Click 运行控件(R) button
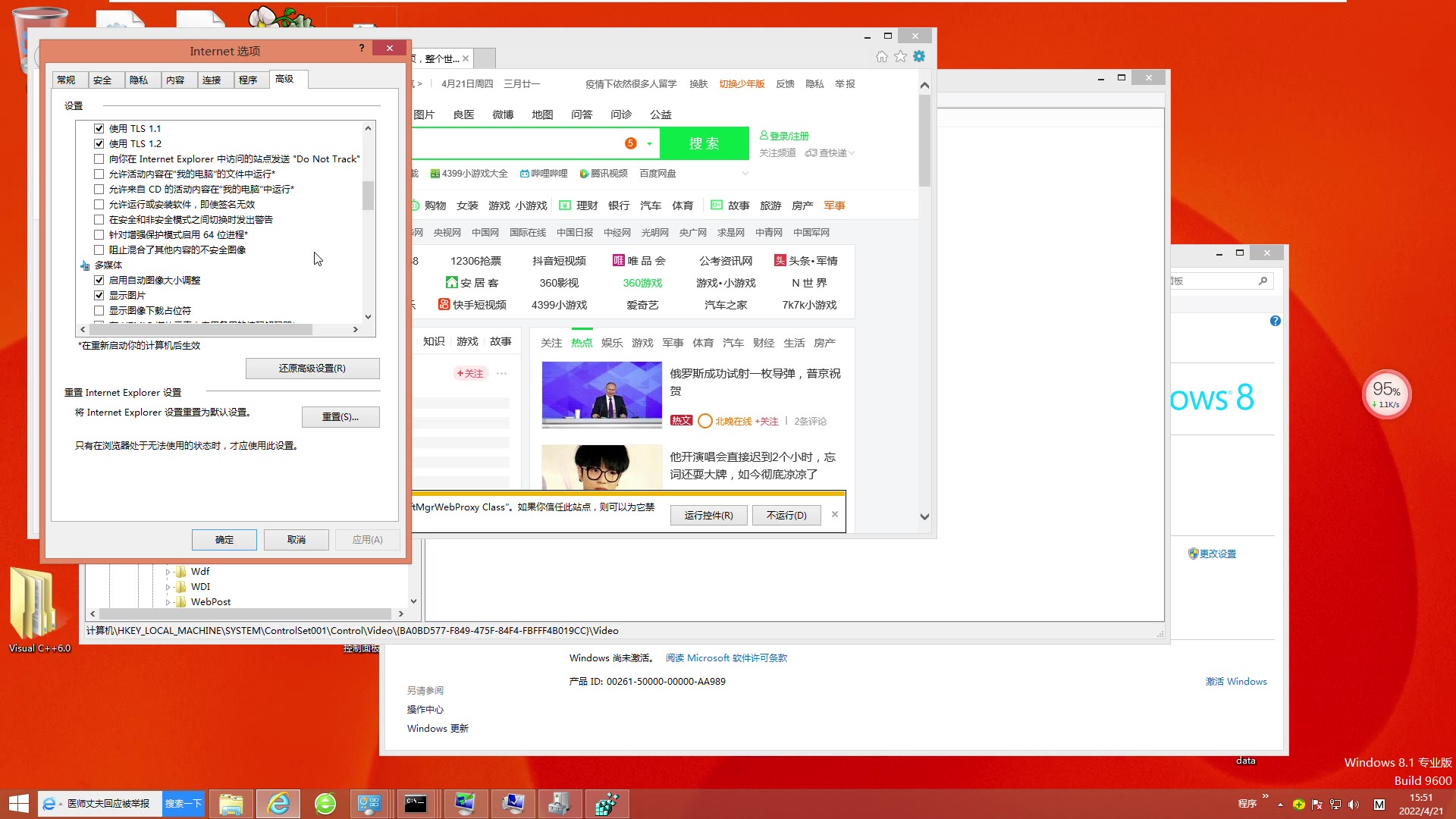Viewport: 1456px width, 819px height. point(709,516)
